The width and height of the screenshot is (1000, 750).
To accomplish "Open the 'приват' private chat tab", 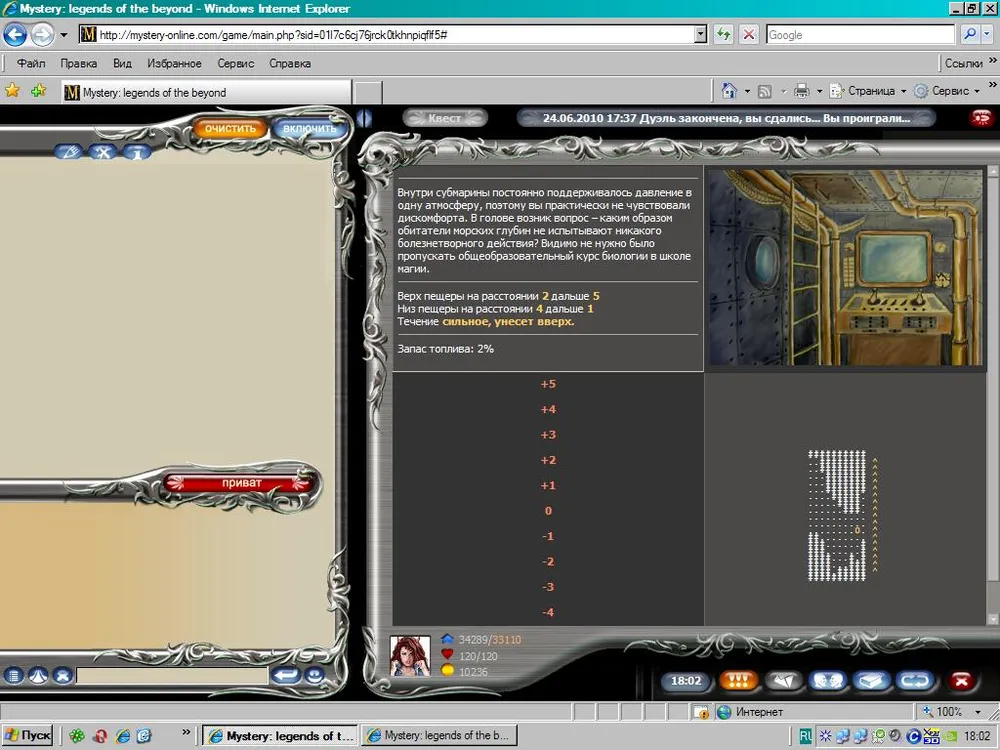I will tap(241, 483).
